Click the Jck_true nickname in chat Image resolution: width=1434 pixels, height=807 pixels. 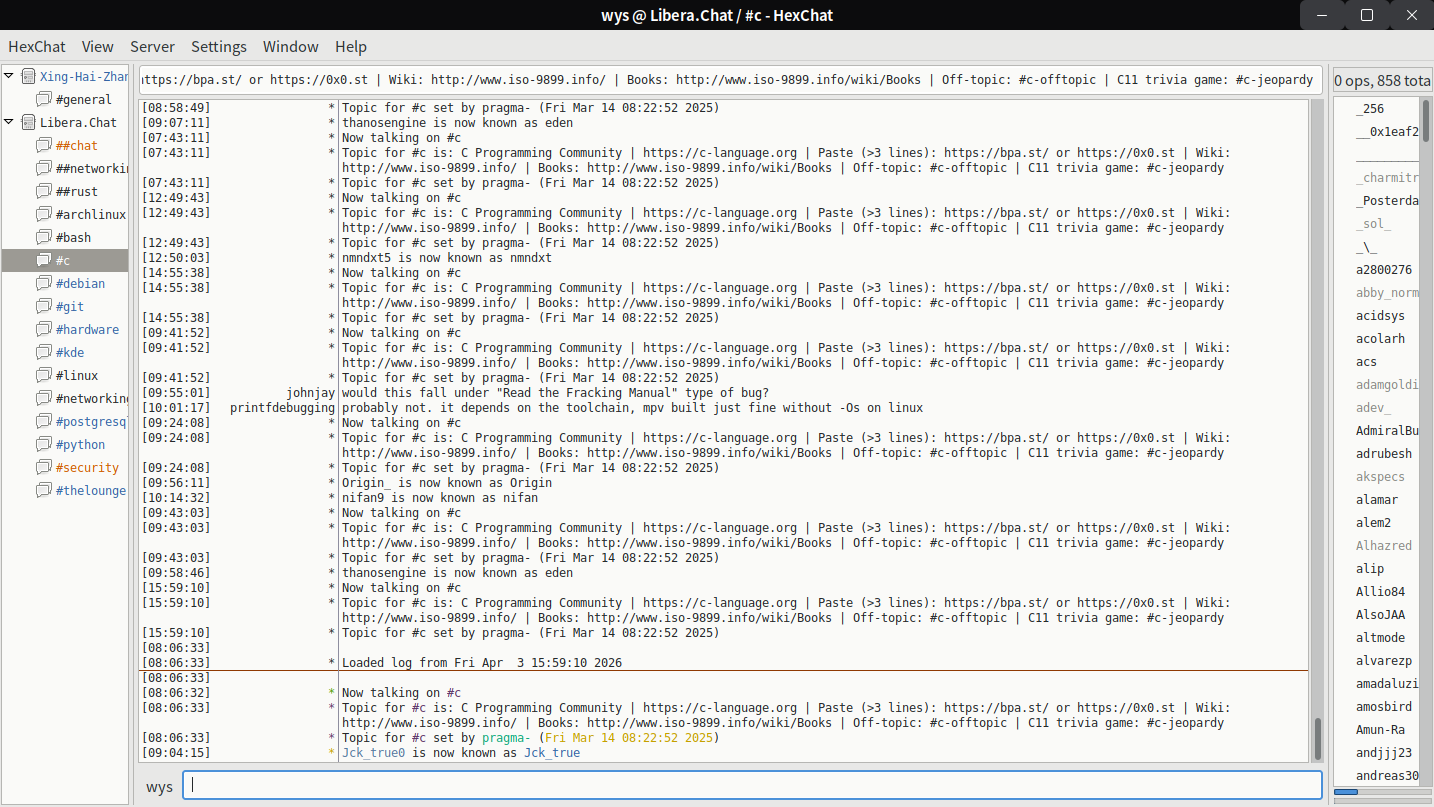point(551,753)
